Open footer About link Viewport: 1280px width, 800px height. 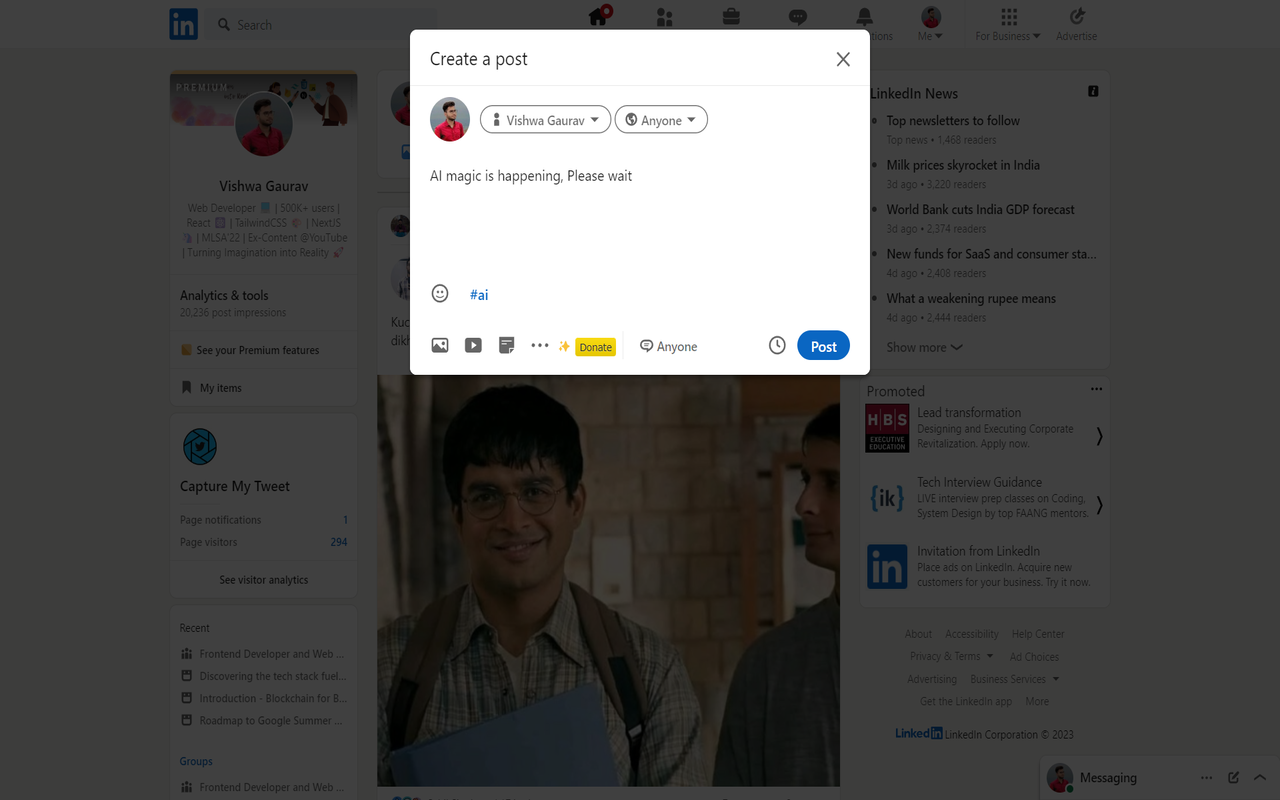(x=918, y=634)
